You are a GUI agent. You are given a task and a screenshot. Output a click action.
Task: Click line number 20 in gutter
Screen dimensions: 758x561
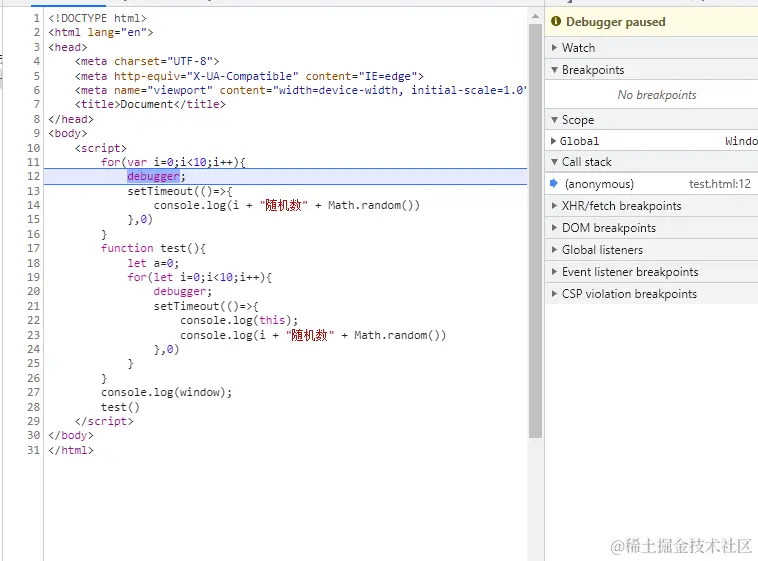33,292
